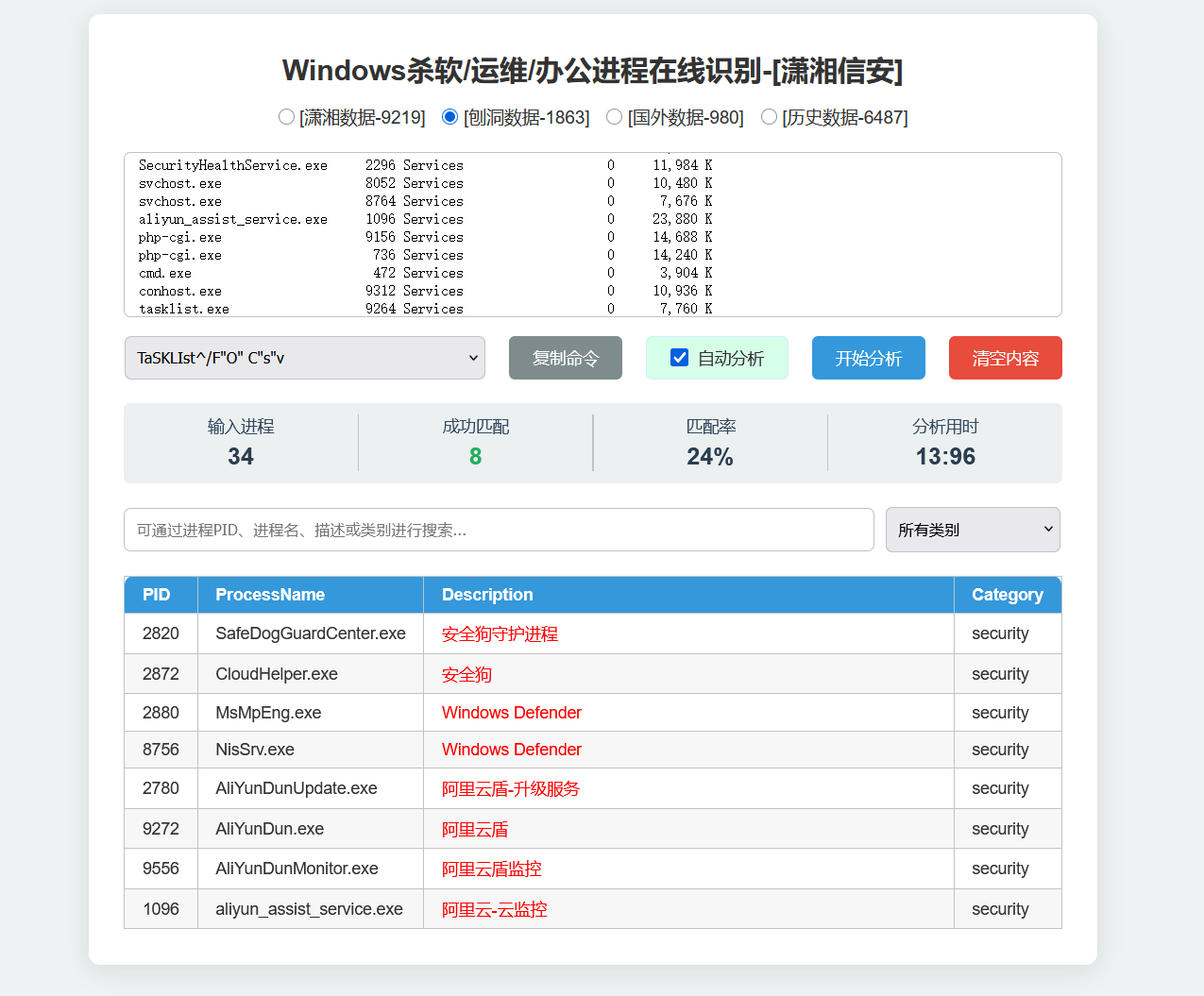
Task: Click the red 清空内容 button
Action: point(1005,358)
